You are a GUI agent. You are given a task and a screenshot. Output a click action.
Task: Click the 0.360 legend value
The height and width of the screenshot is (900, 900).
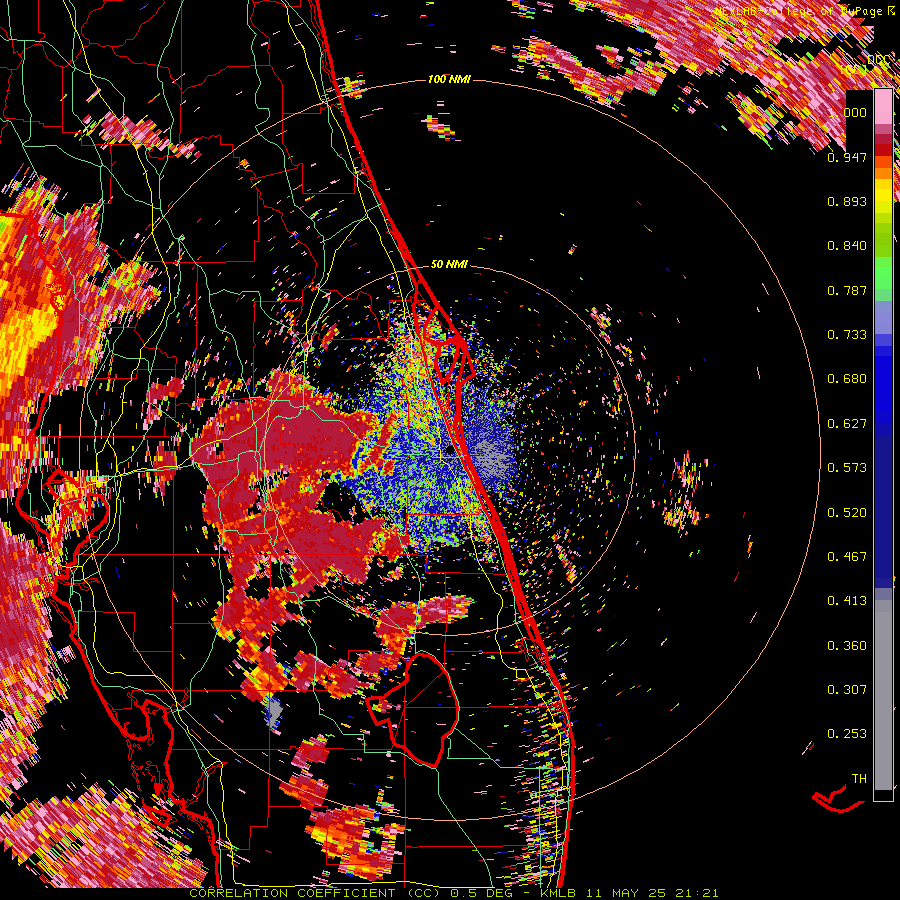[847, 646]
